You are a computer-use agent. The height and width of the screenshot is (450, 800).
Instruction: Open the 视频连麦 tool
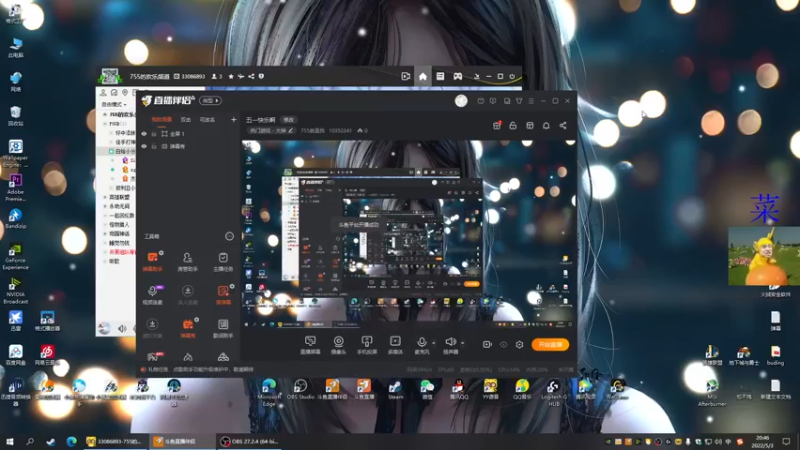[152, 295]
